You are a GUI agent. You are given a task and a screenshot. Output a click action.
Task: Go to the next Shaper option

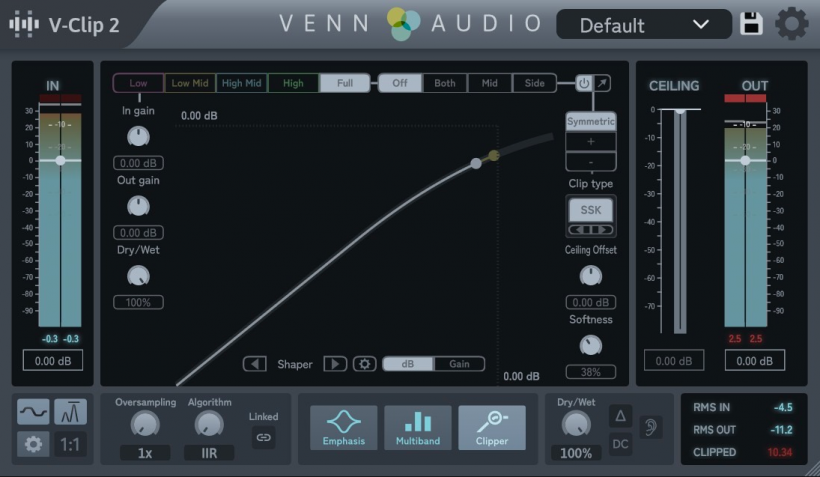[x=335, y=364]
